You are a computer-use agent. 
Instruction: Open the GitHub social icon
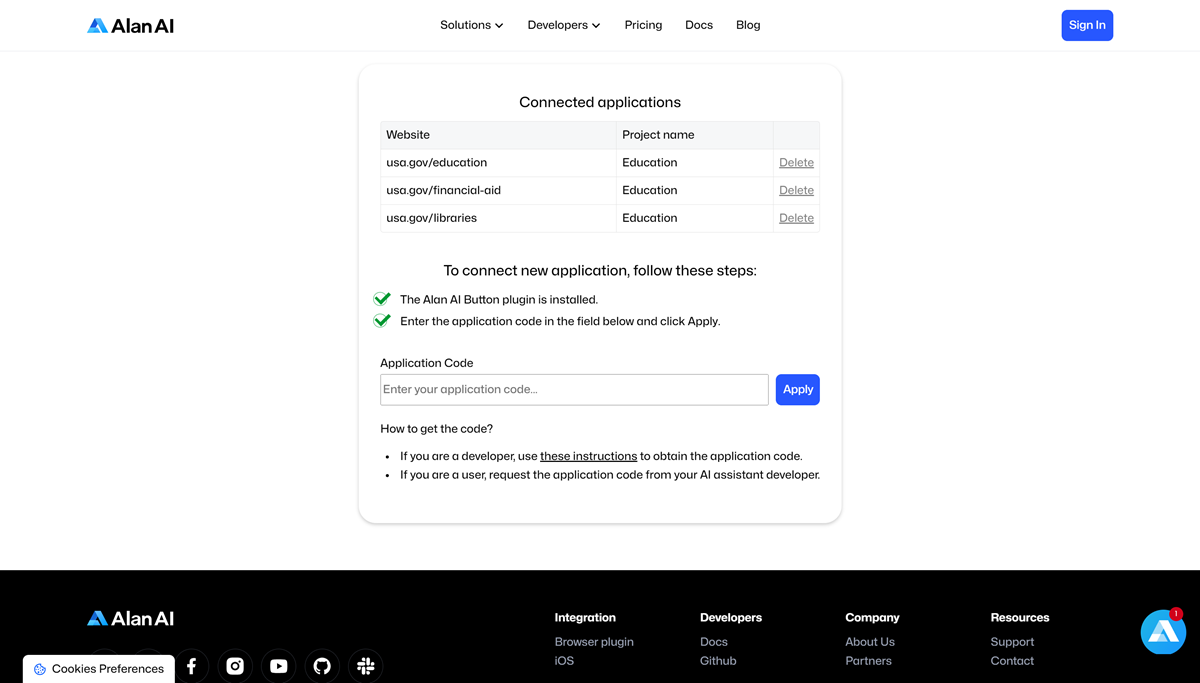322,666
